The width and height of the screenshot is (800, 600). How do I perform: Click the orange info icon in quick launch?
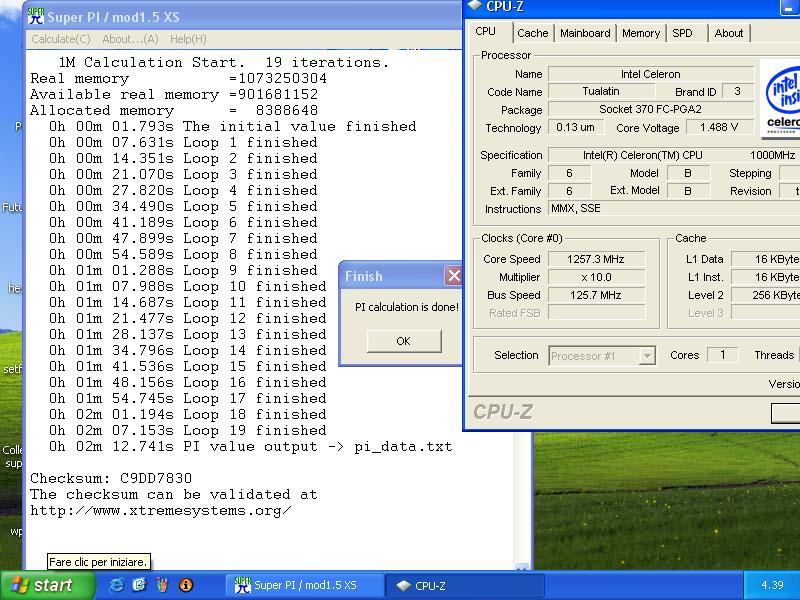pyautogui.click(x=186, y=585)
